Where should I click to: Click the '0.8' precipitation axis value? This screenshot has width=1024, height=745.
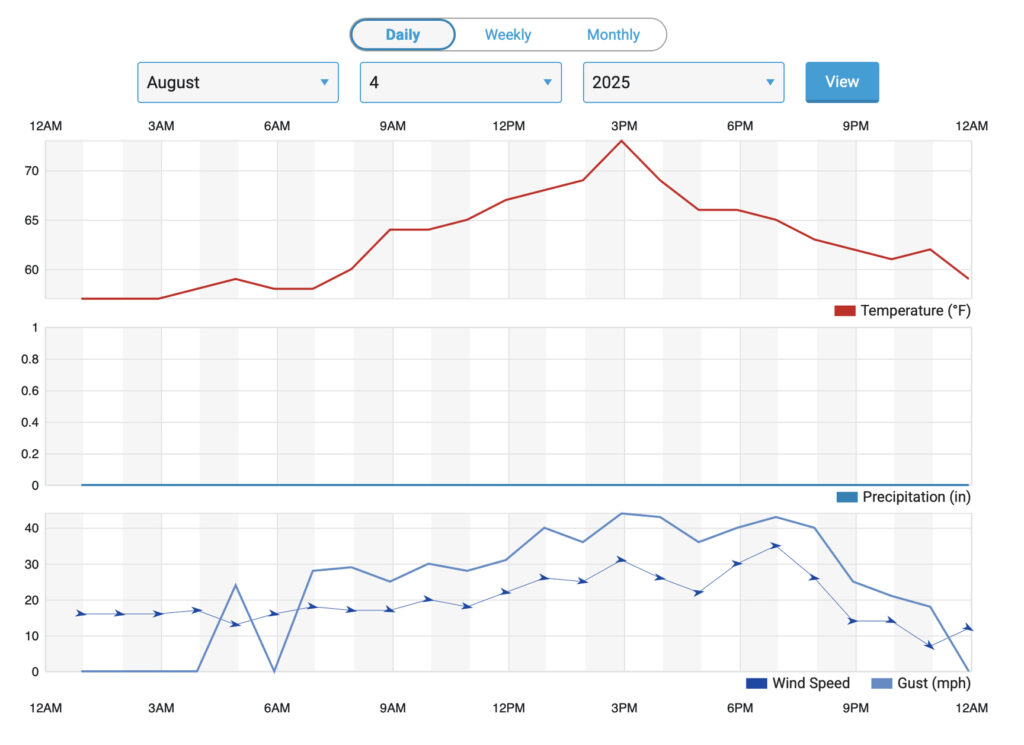point(30,359)
